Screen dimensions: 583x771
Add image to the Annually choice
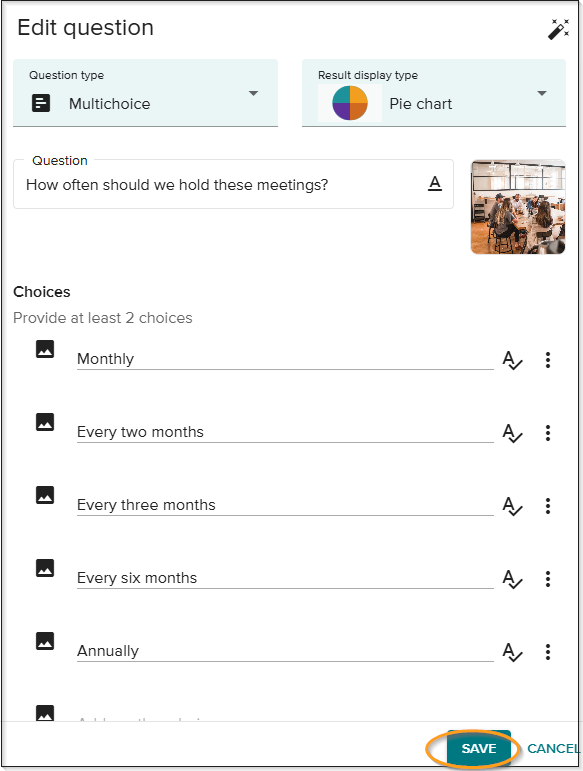click(x=45, y=641)
